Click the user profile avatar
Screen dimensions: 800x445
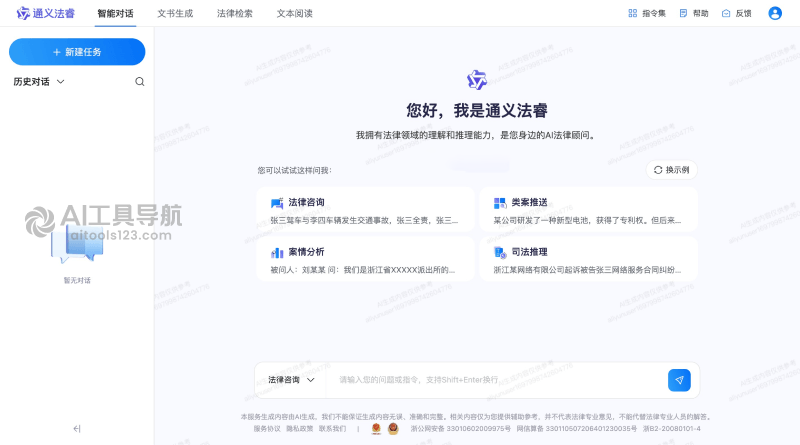click(x=774, y=13)
